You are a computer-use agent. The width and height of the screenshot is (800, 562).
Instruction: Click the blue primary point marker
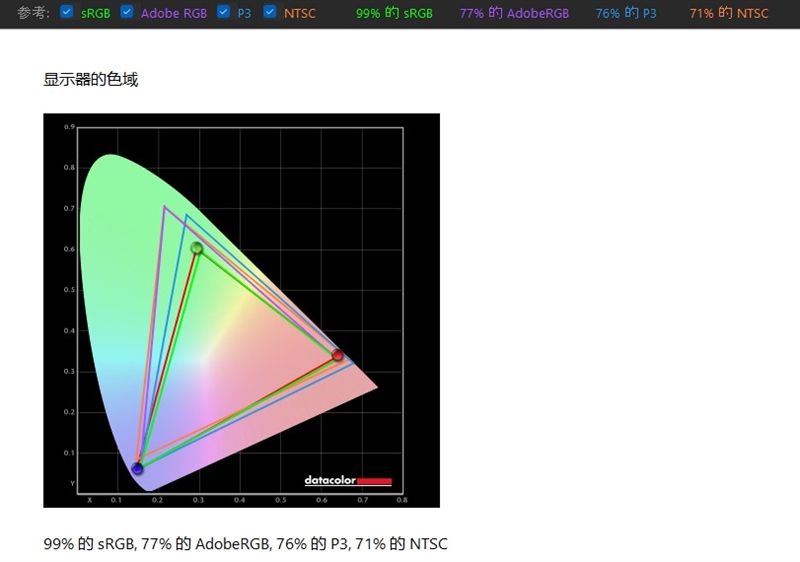[x=137, y=468]
